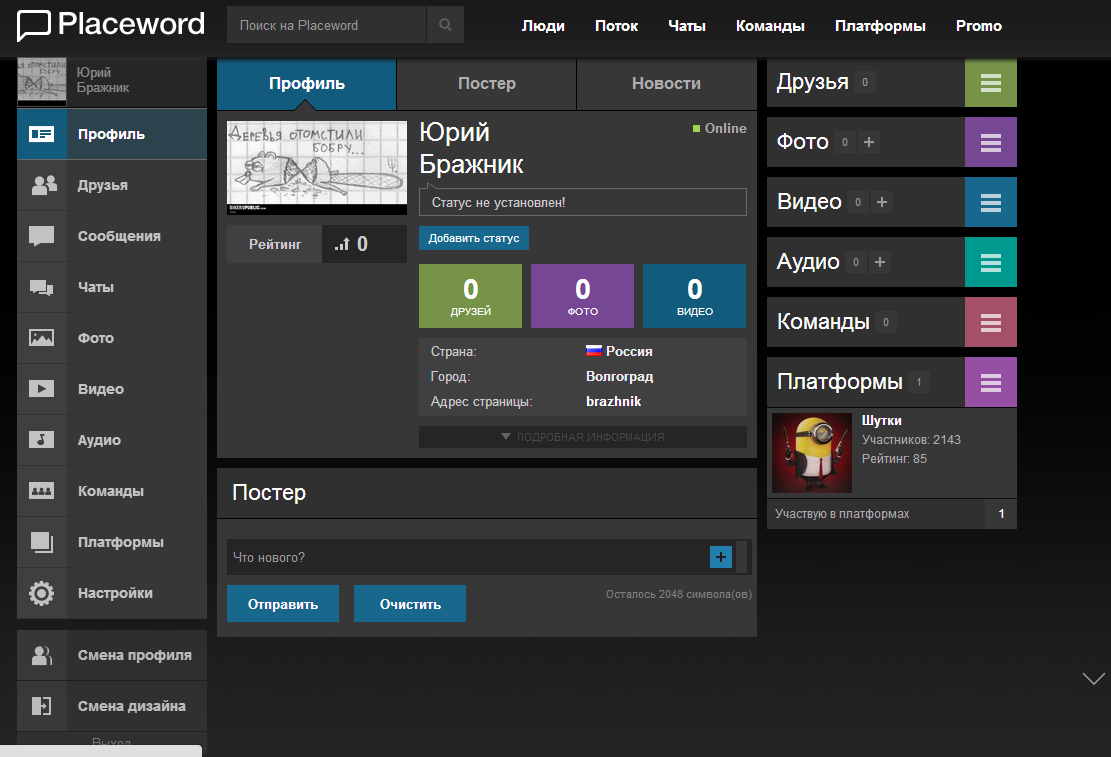Open the green Друзья panel menu
Screen dimensions: 1111x757
(991, 83)
